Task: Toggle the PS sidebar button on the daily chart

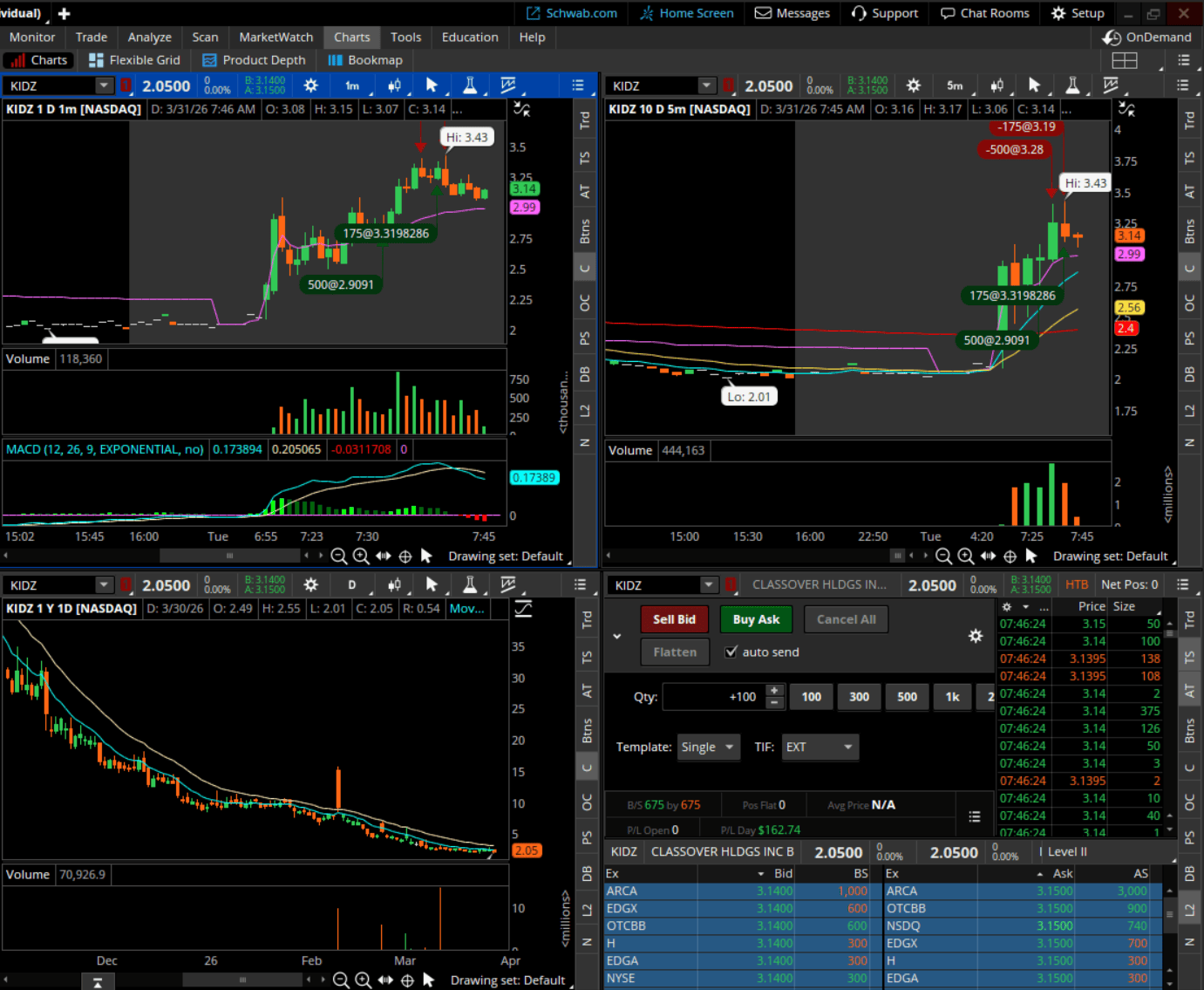Action: [587, 837]
